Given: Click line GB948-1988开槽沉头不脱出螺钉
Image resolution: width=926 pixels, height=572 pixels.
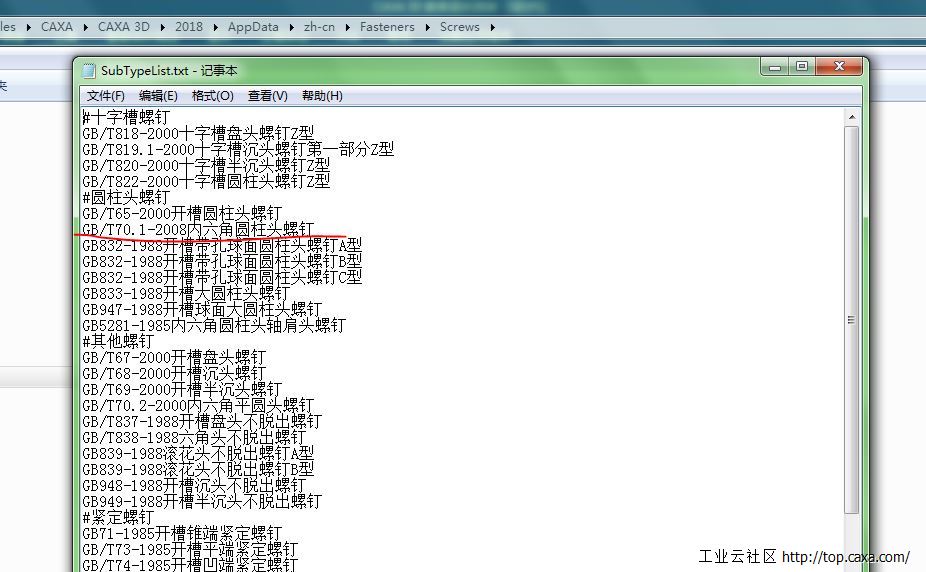Looking at the screenshot, I should (x=194, y=485).
